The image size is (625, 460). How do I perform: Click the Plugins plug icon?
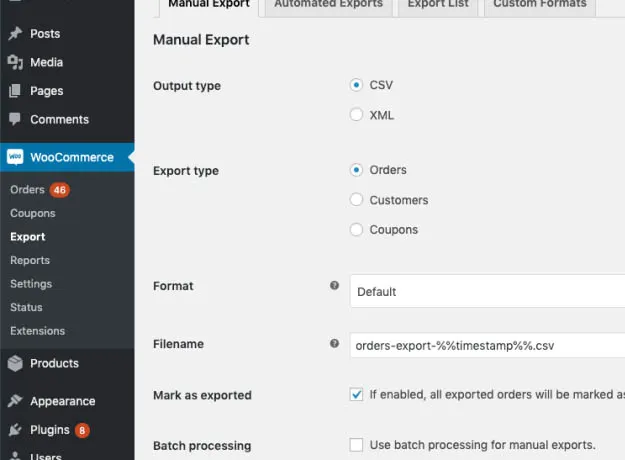pyautogui.click(x=15, y=430)
